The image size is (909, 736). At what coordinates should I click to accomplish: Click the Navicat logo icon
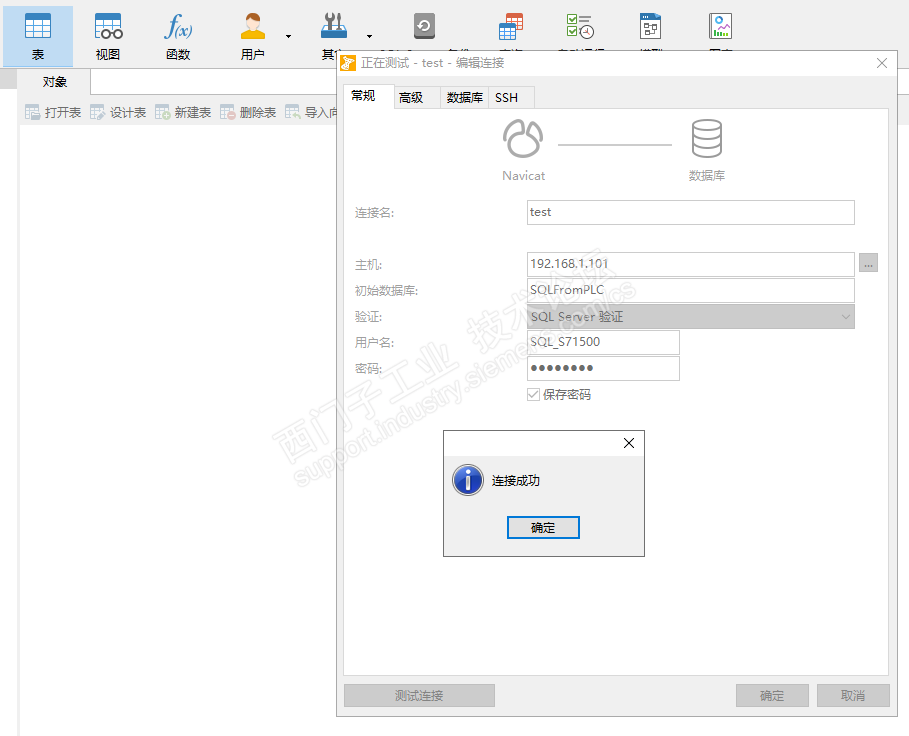pos(523,139)
